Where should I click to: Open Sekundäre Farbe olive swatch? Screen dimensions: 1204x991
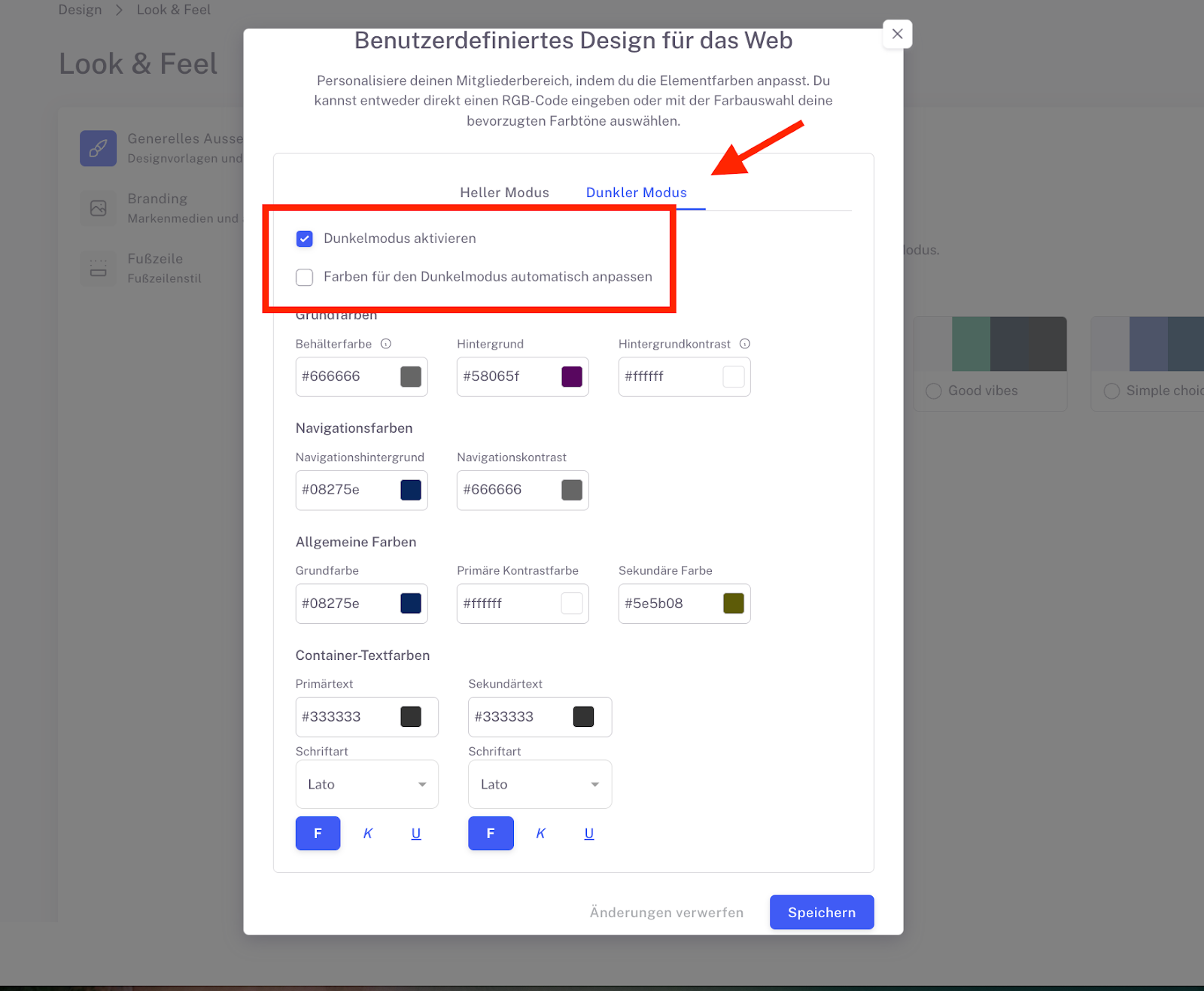pyautogui.click(x=734, y=603)
